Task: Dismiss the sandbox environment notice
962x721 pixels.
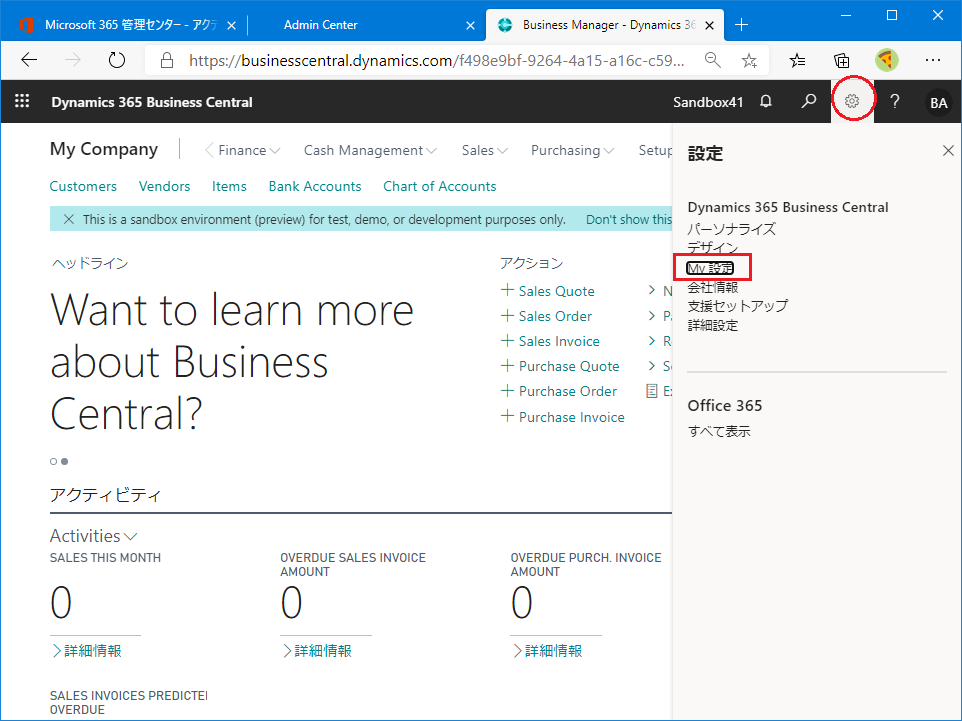Action: point(69,219)
